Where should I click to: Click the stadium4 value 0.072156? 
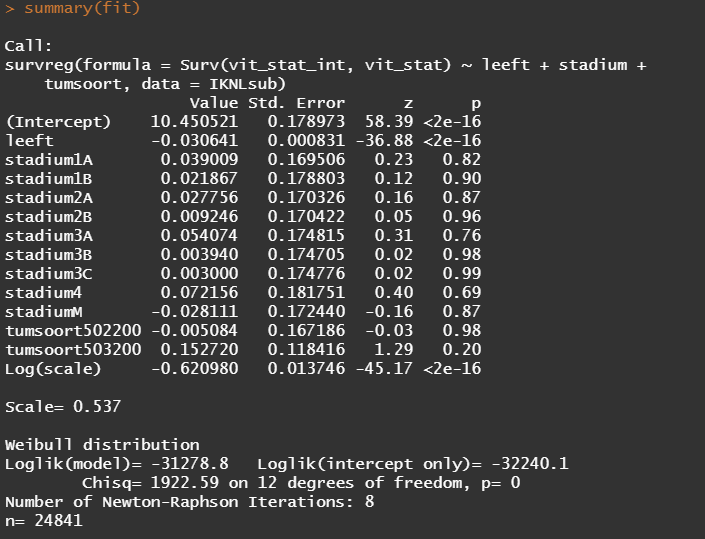[x=199, y=293]
